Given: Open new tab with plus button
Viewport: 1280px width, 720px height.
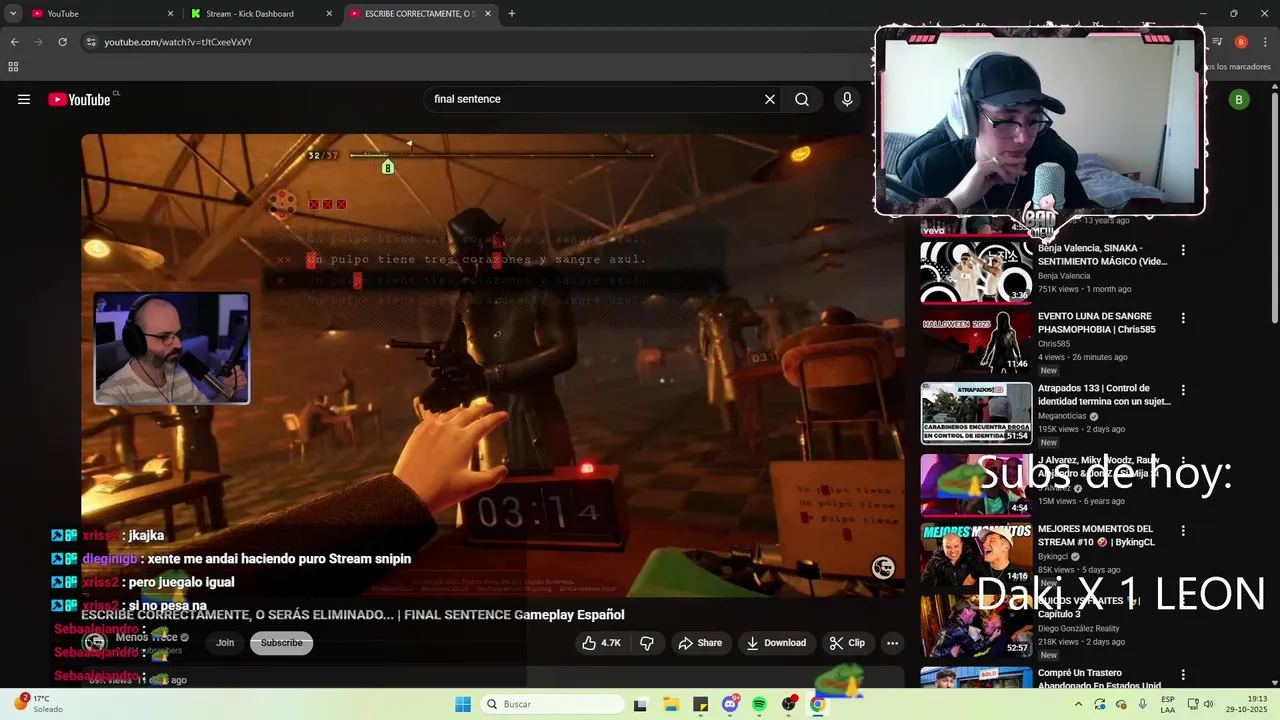Looking at the screenshot, I should [x=512, y=14].
